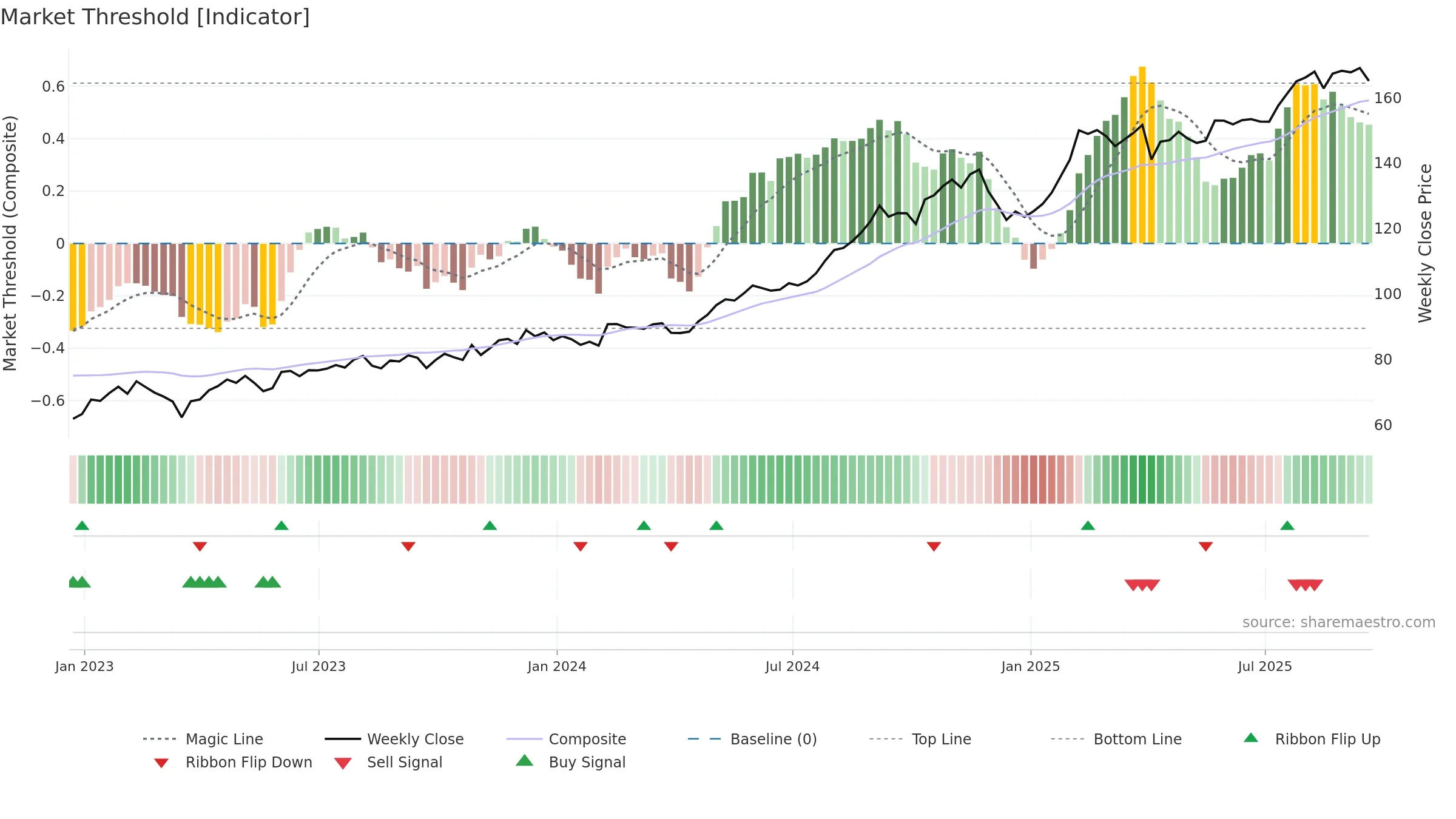Click the Jan 2025 x-axis label
1456x819 pixels.
[1031, 666]
